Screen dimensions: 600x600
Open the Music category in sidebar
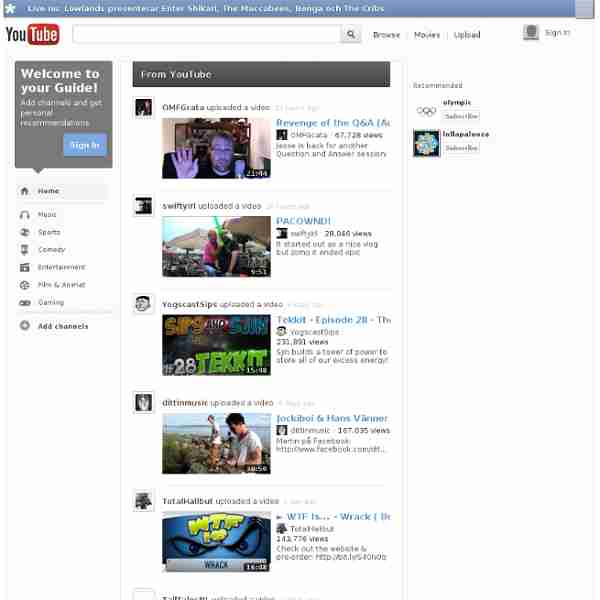(47, 215)
